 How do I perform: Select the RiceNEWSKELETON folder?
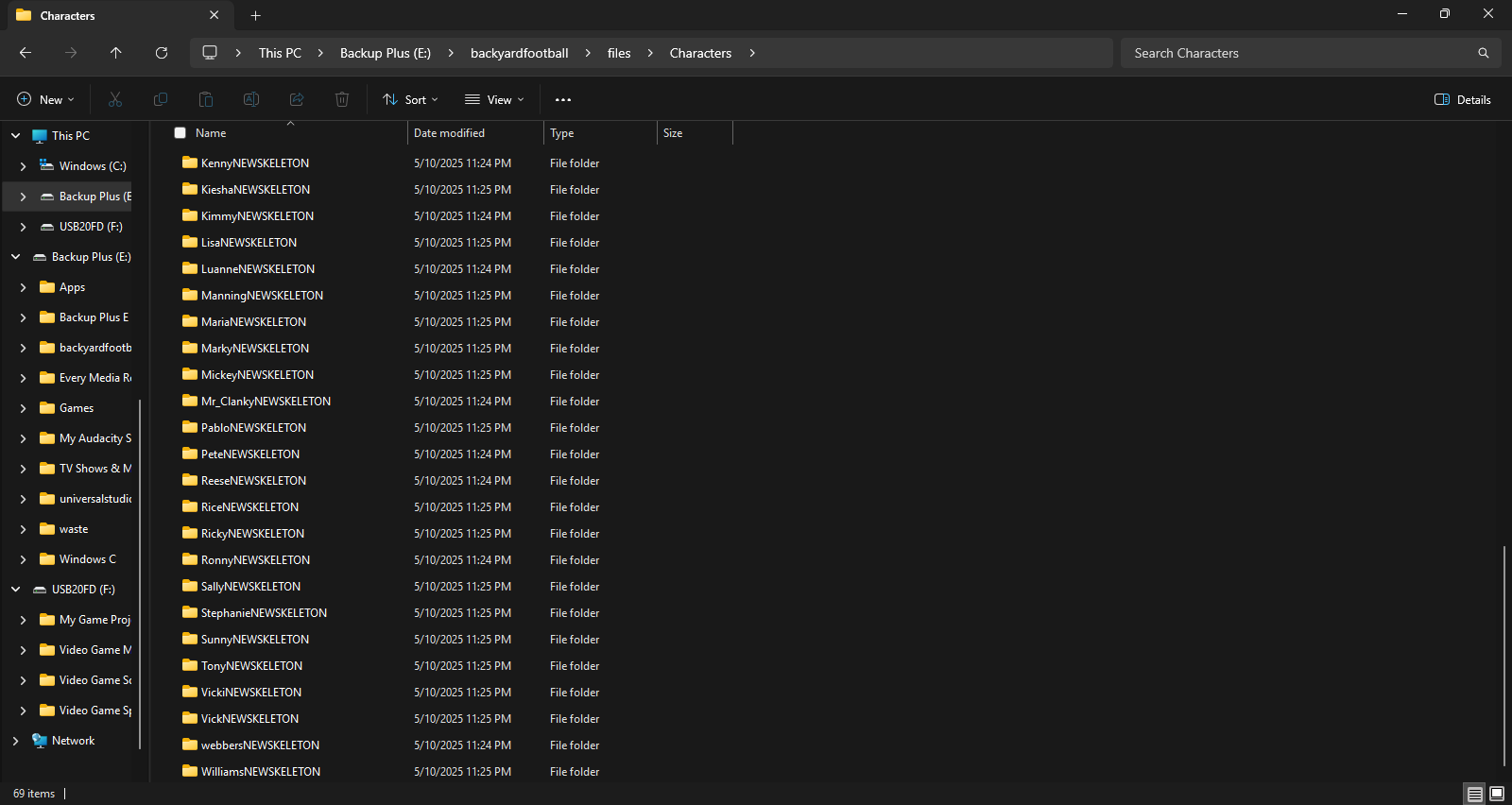[x=249, y=506]
